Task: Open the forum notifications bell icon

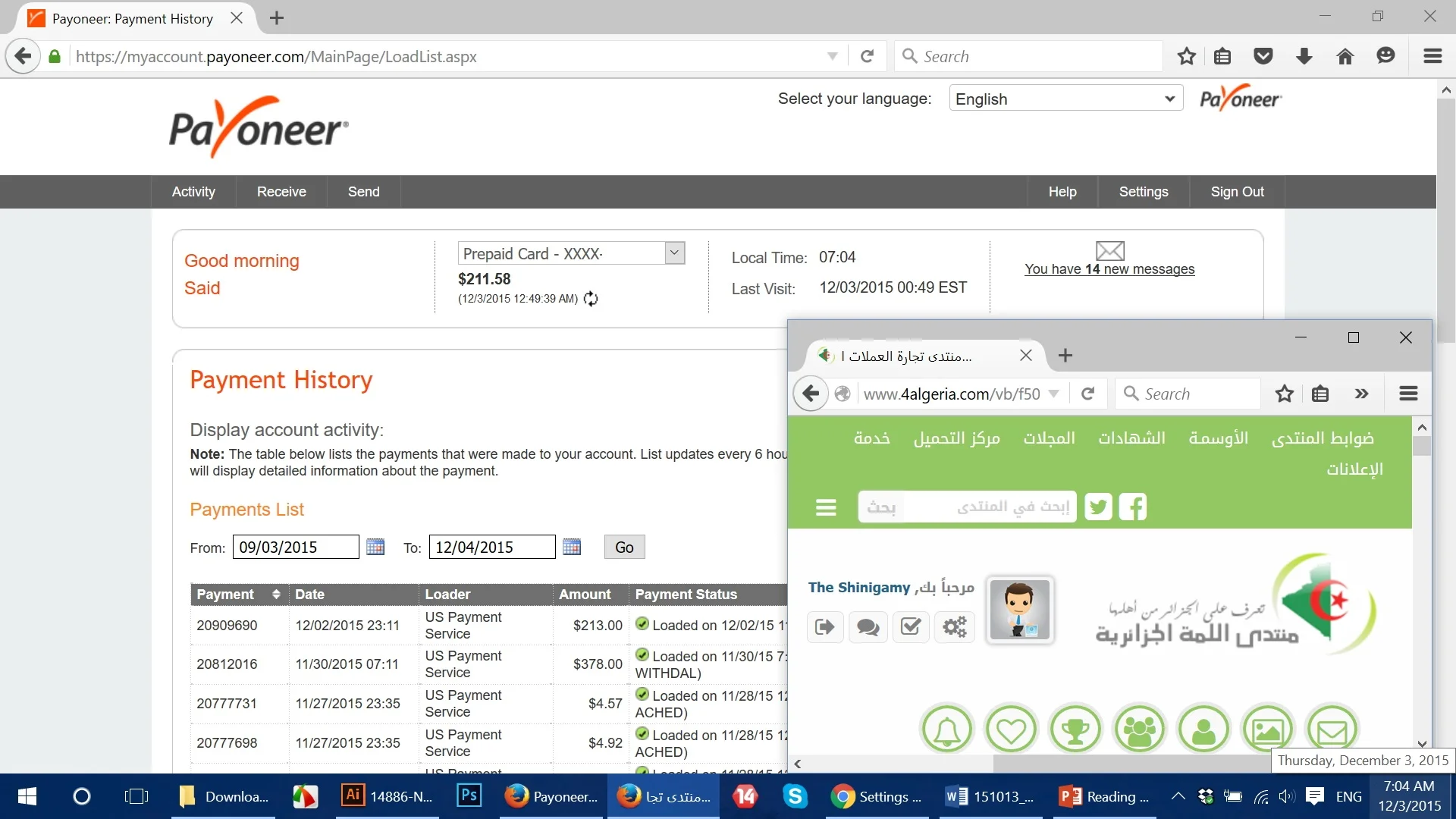Action: (946, 730)
